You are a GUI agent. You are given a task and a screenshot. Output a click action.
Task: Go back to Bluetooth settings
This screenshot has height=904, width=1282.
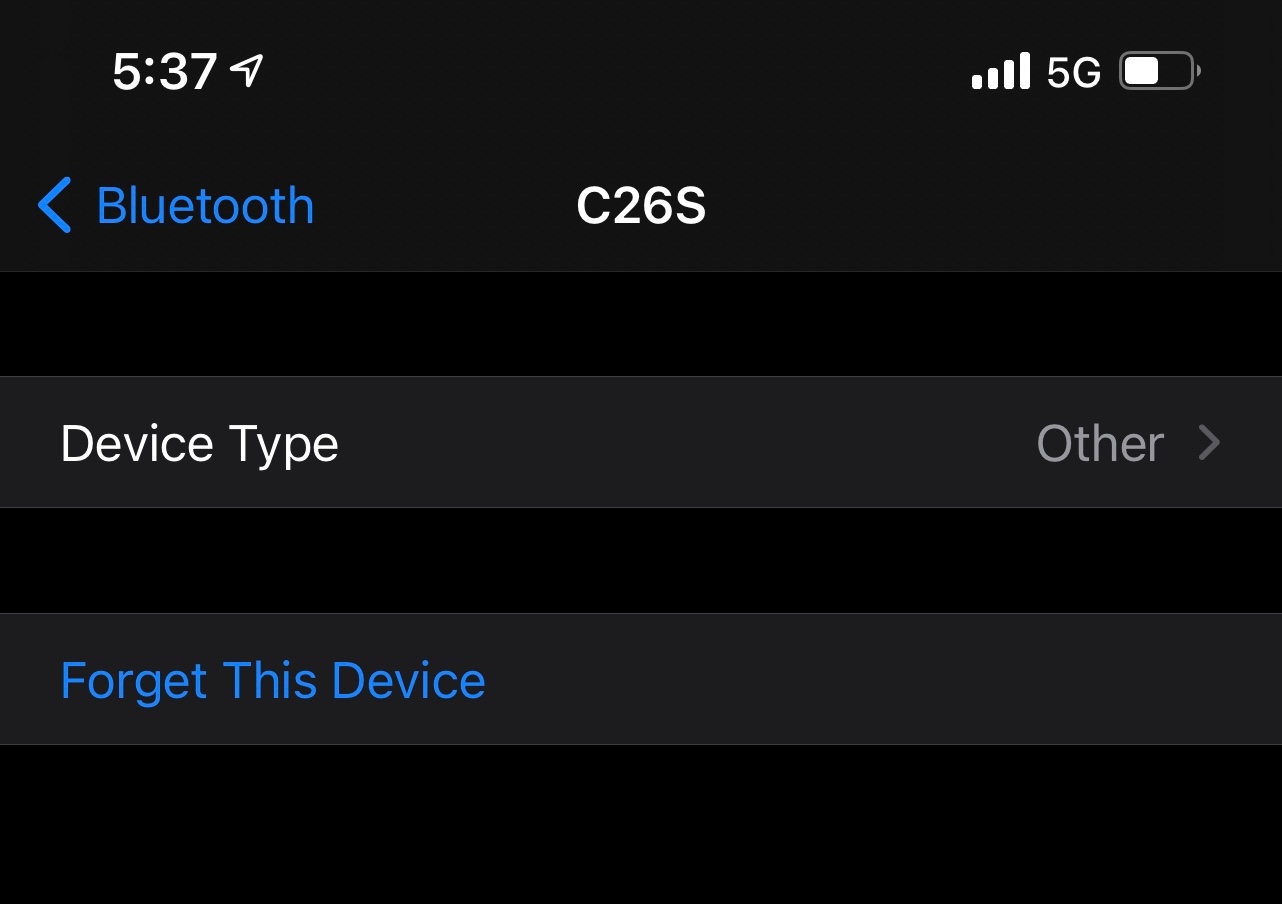coord(176,205)
